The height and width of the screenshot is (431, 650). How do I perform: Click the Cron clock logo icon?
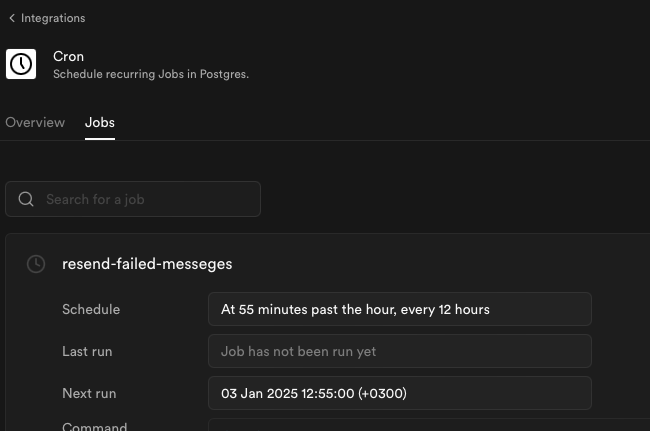[21, 64]
